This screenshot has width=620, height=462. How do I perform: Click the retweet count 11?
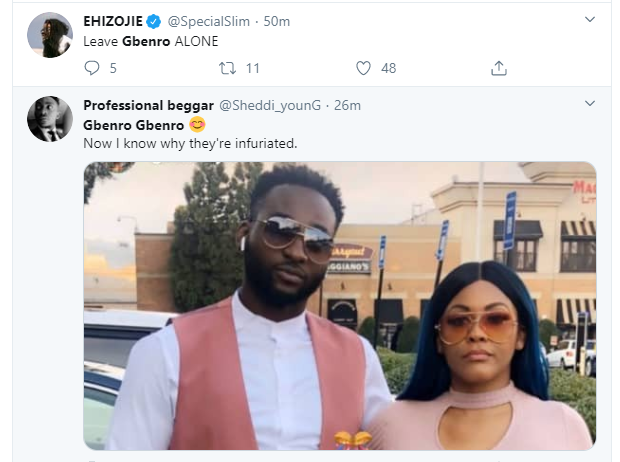pos(253,68)
